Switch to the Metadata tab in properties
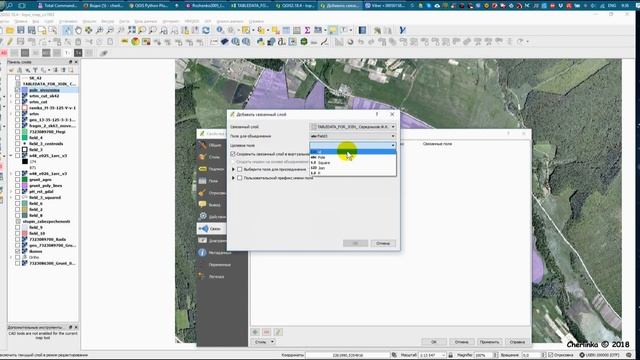The image size is (640, 360). [216, 253]
